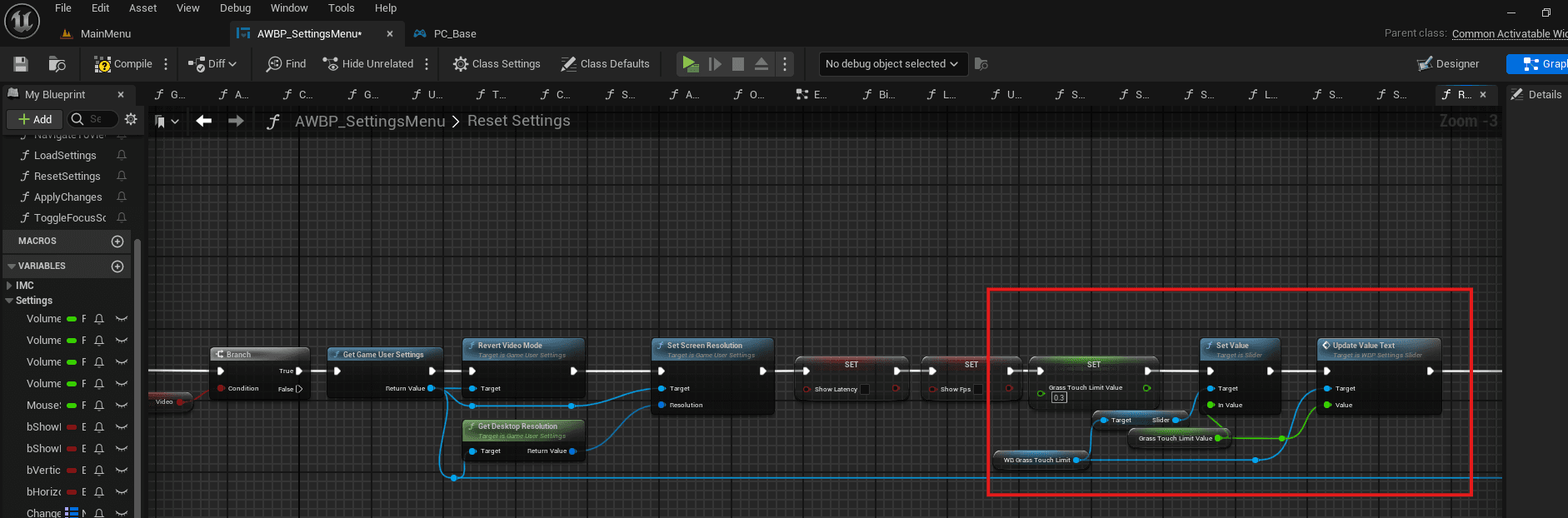The image size is (1568, 518).
Task: Click the Hide Unrelated button
Action: coord(367,64)
